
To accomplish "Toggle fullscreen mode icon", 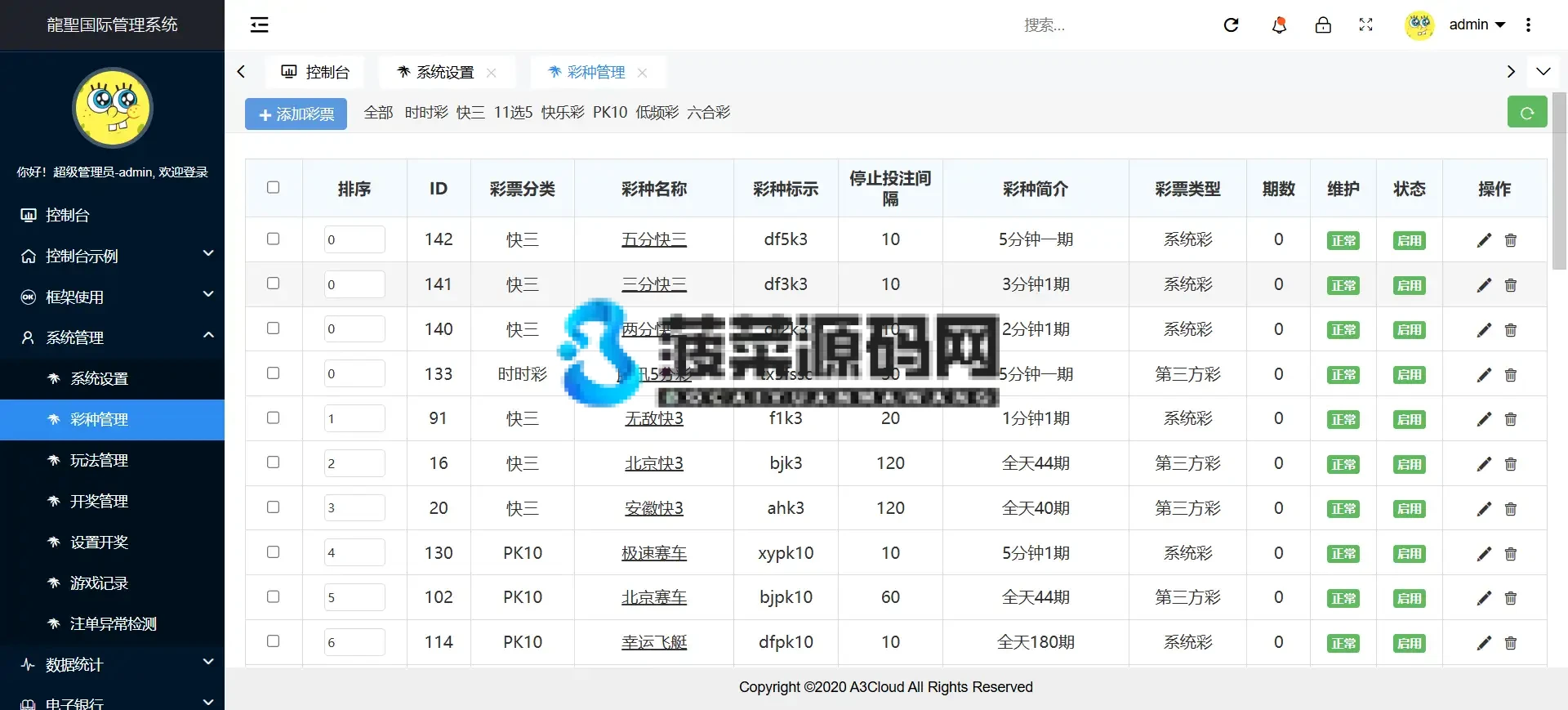I will (1365, 25).
